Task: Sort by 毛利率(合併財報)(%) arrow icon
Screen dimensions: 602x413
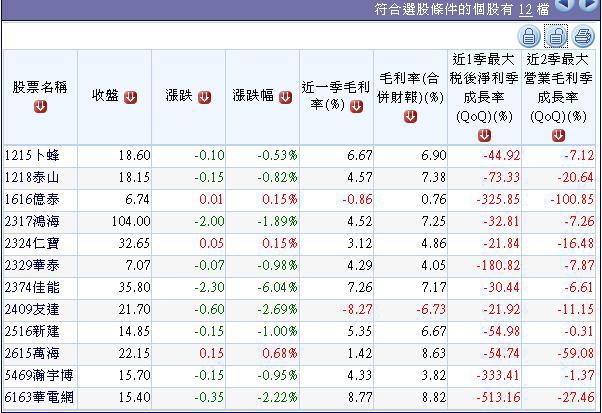Action: (x=410, y=116)
